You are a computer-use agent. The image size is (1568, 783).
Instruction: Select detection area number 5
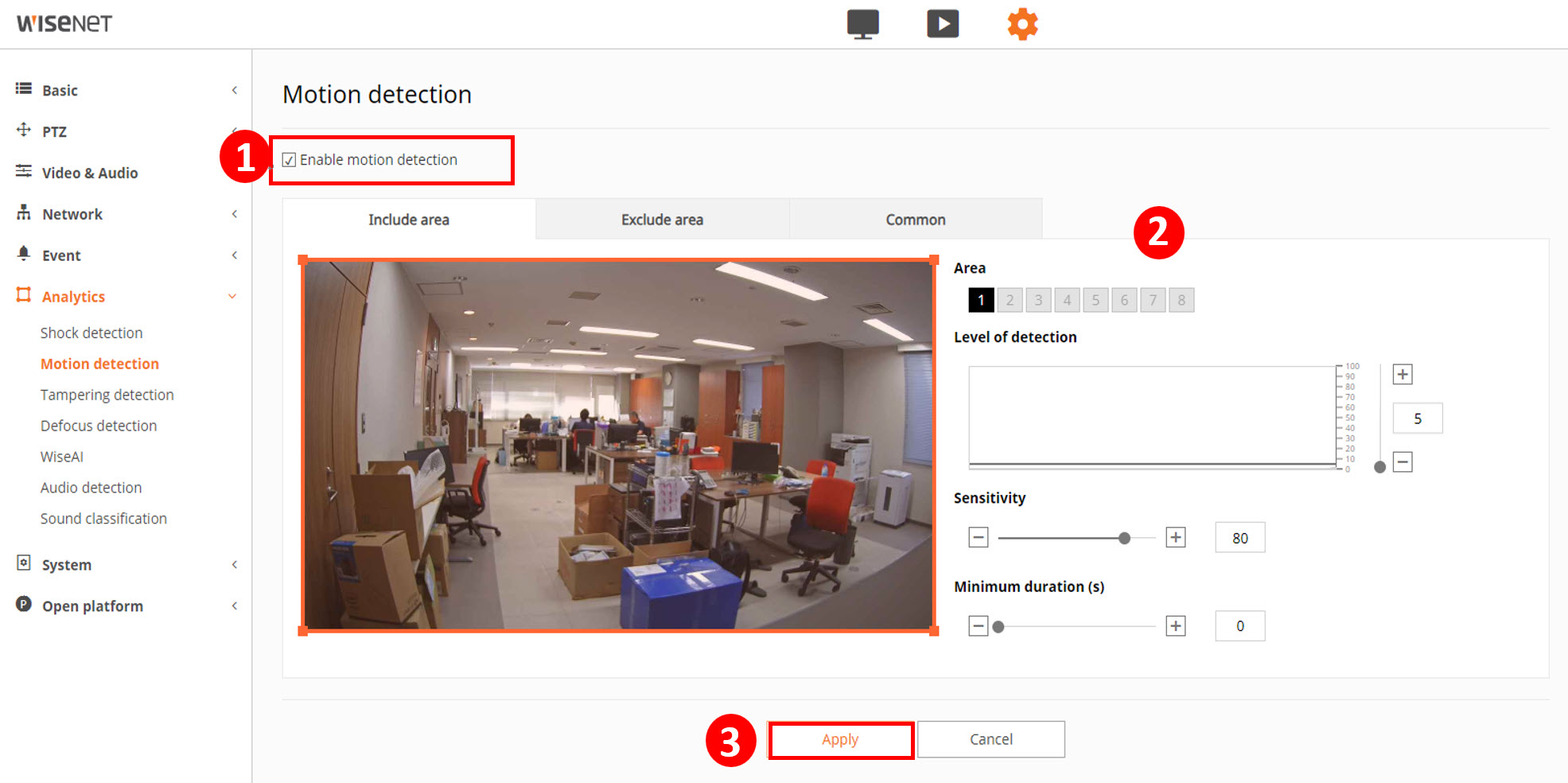point(1095,300)
